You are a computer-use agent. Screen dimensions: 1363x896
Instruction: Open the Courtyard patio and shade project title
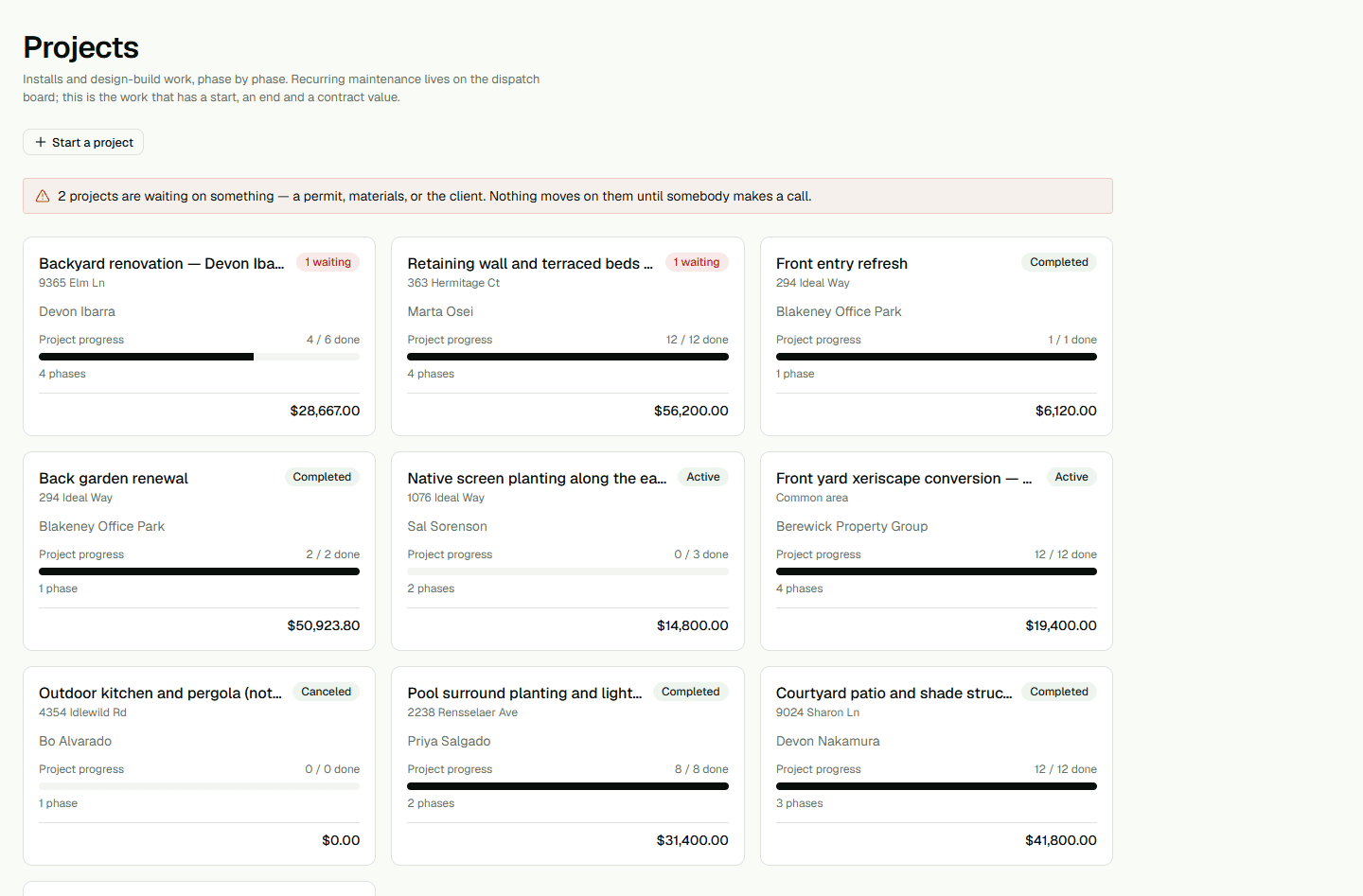(894, 693)
